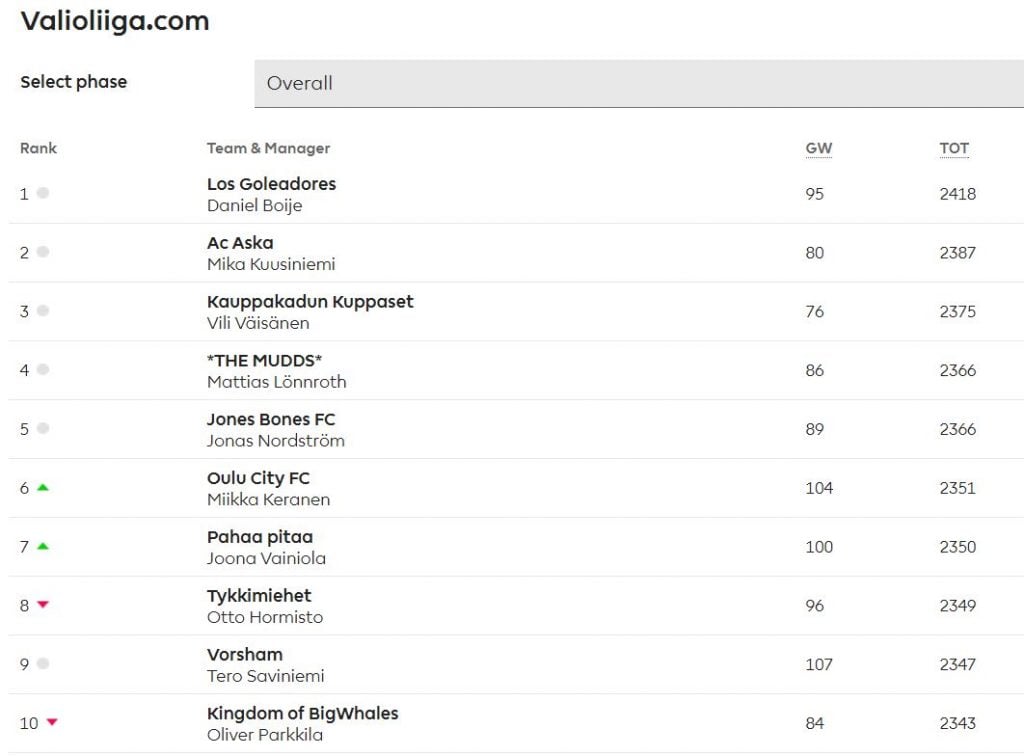This screenshot has width=1024, height=756.
Task: Click red down arrow beside rank 10
Action: point(52,722)
